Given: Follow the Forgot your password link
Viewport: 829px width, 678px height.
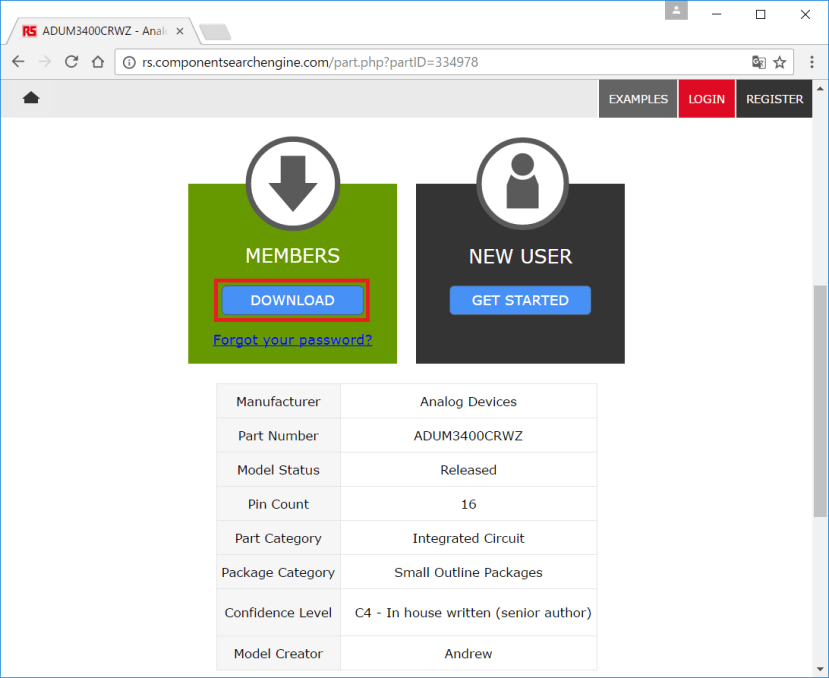Looking at the screenshot, I should [292, 340].
